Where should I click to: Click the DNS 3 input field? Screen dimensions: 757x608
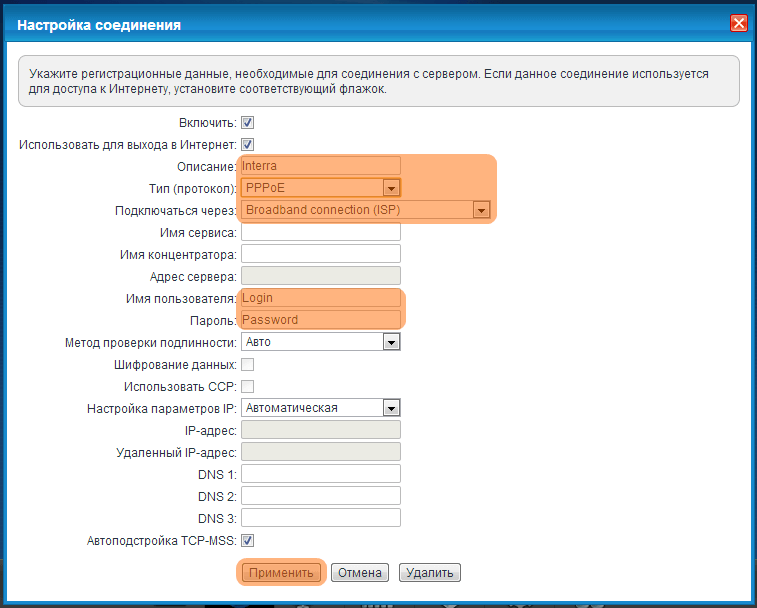(320, 518)
